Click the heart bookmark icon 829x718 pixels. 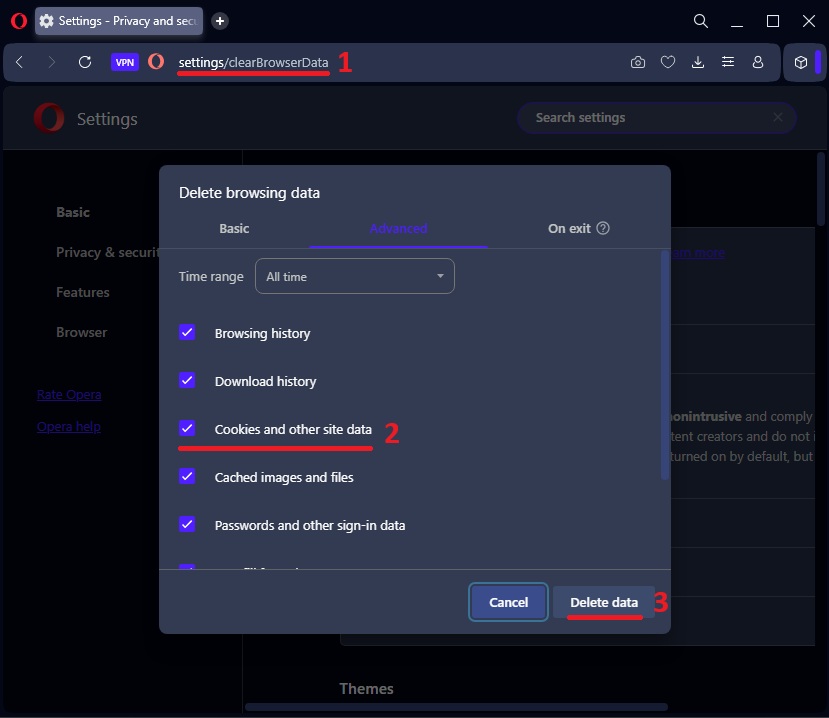coord(668,62)
